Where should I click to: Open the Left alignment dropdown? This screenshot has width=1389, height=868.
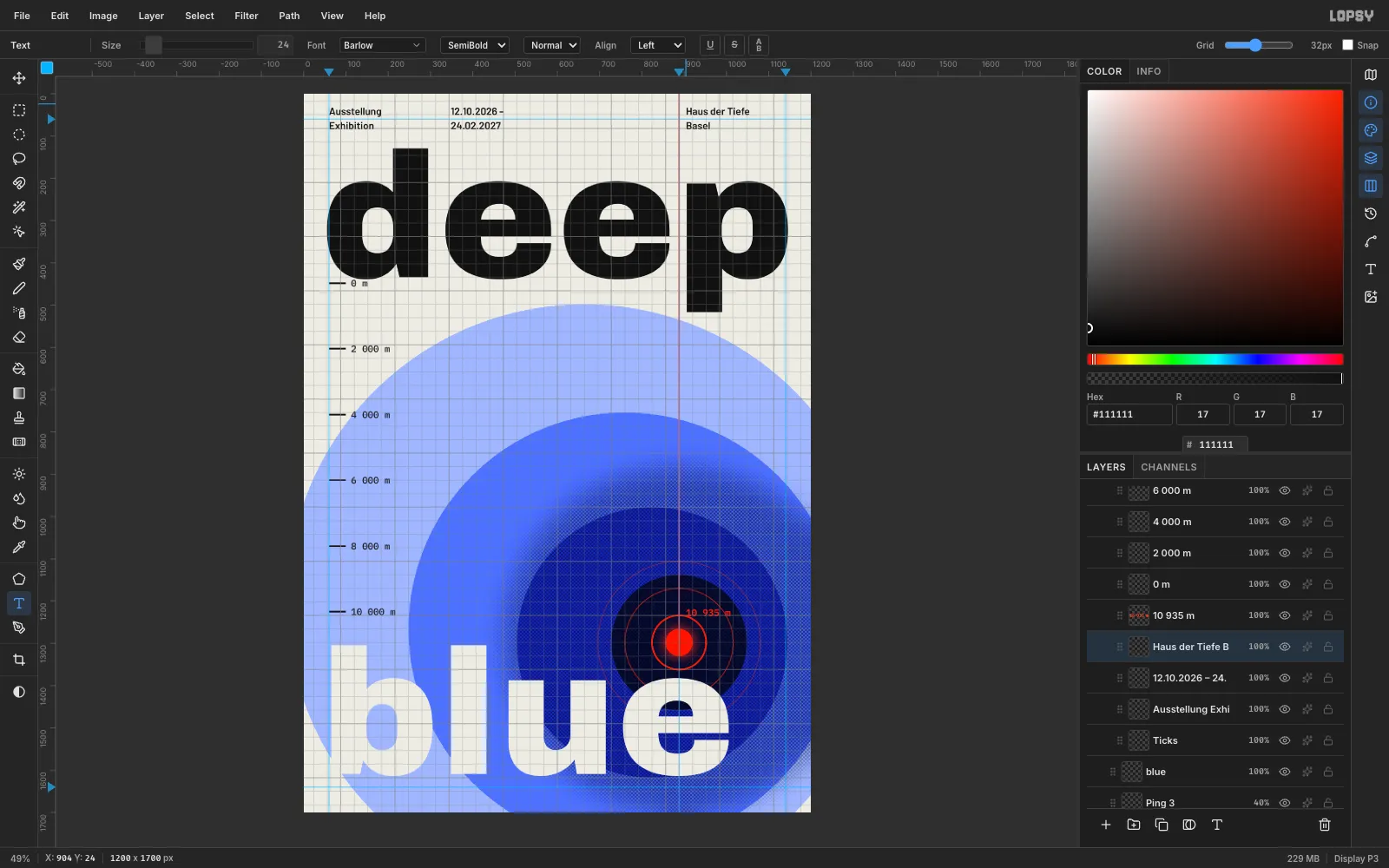658,45
